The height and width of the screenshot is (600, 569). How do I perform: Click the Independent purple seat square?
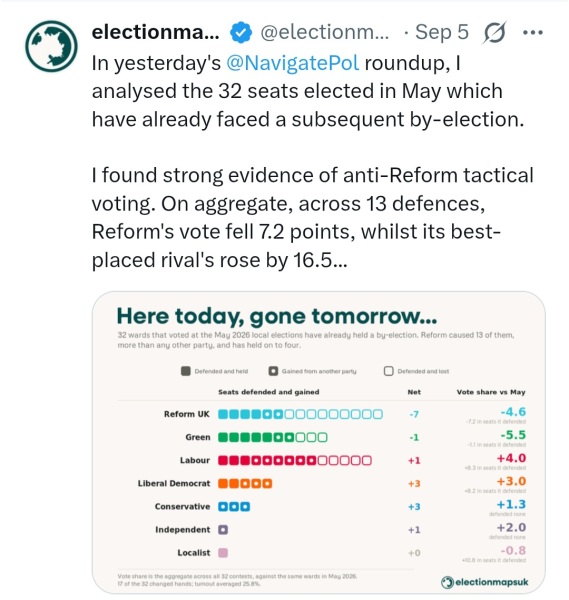(x=223, y=530)
